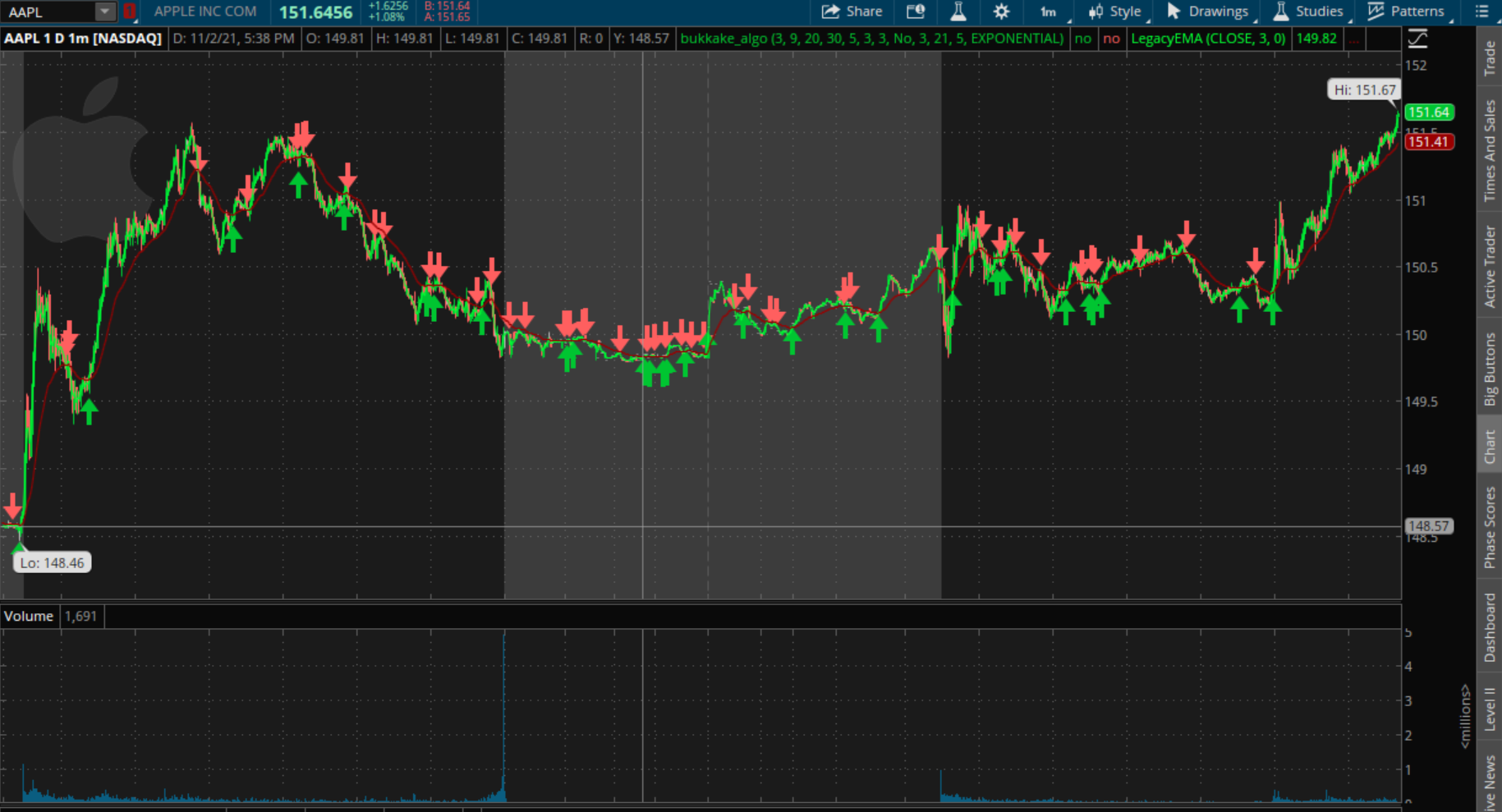Open the Patterns menu
The width and height of the screenshot is (1502, 812).
point(1406,11)
